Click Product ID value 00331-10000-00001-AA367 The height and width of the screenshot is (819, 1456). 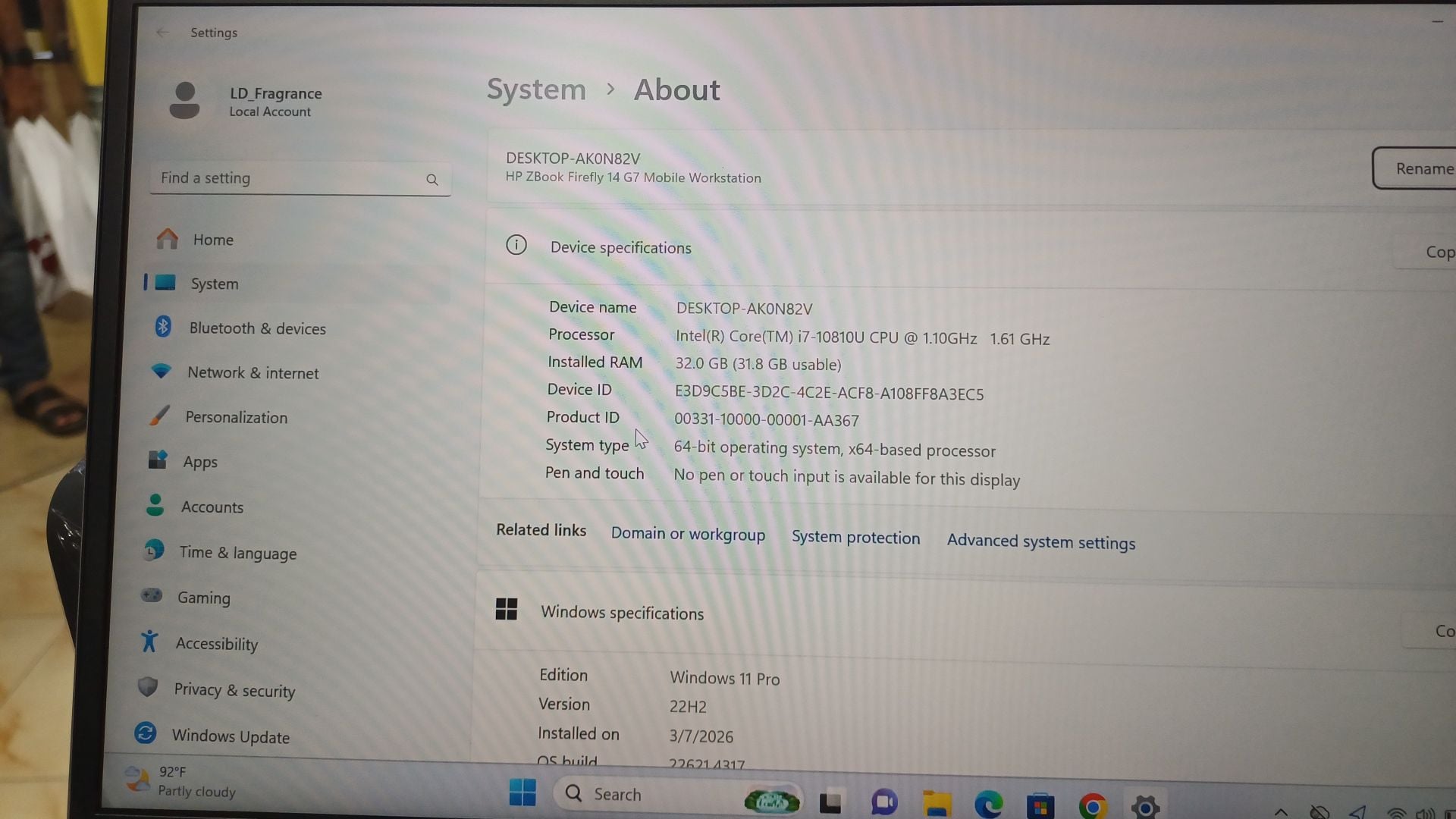point(767,420)
